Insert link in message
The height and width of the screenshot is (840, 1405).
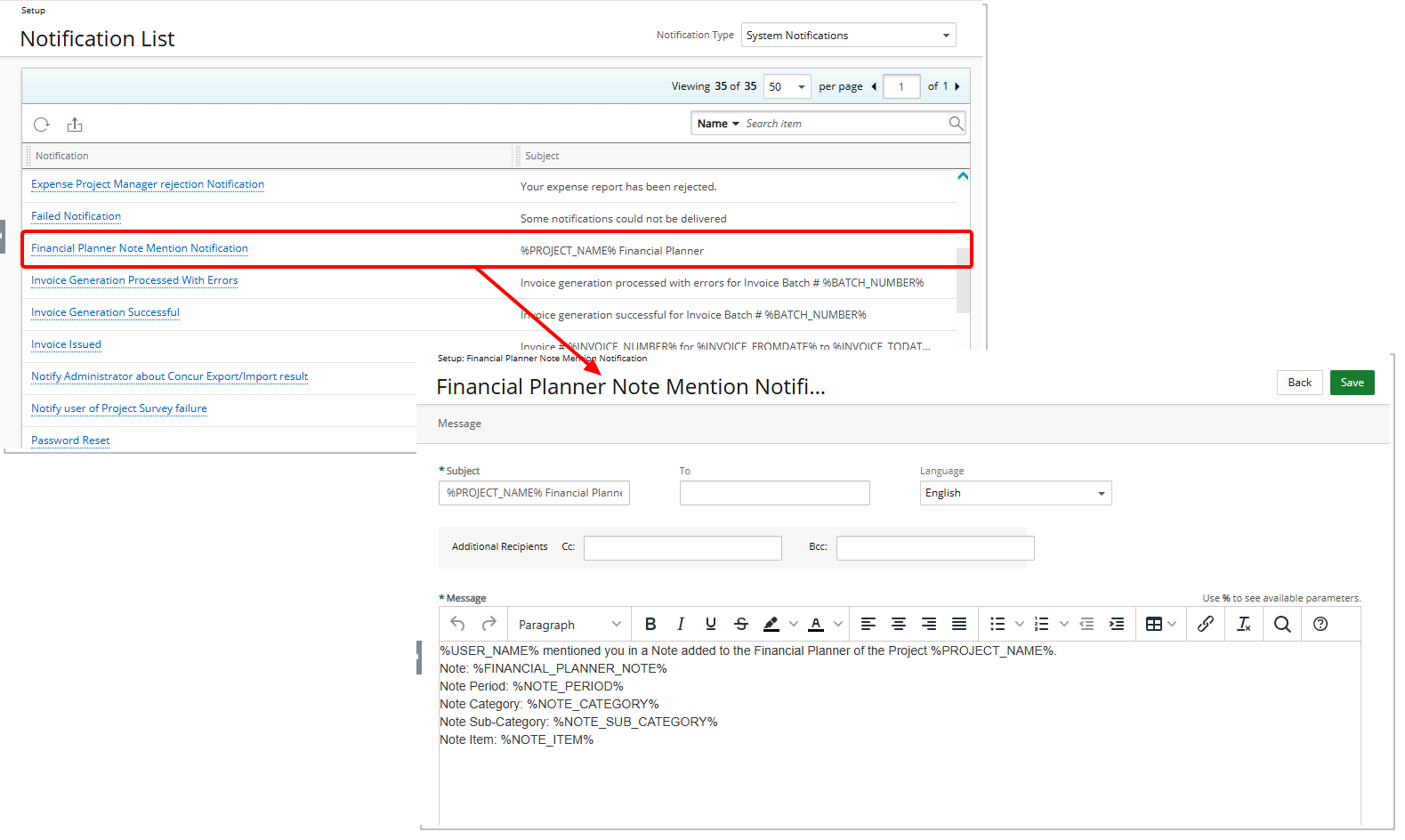[x=1206, y=624]
